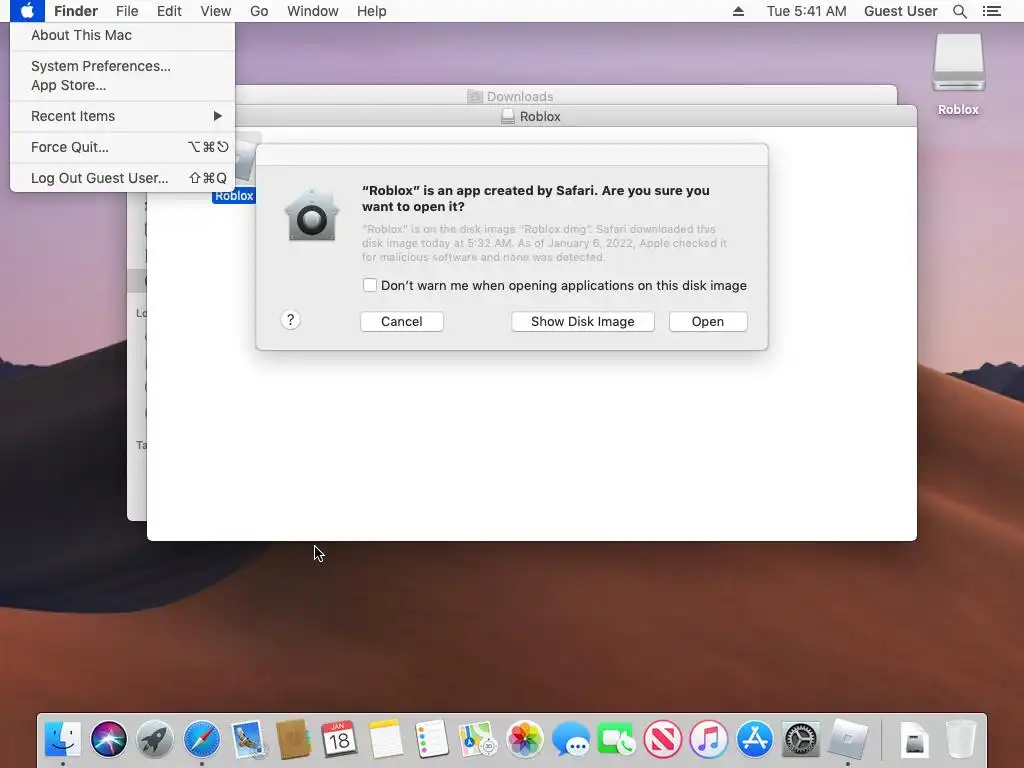1024x768 pixels.
Task: Open the Go menu
Action: (x=259, y=11)
